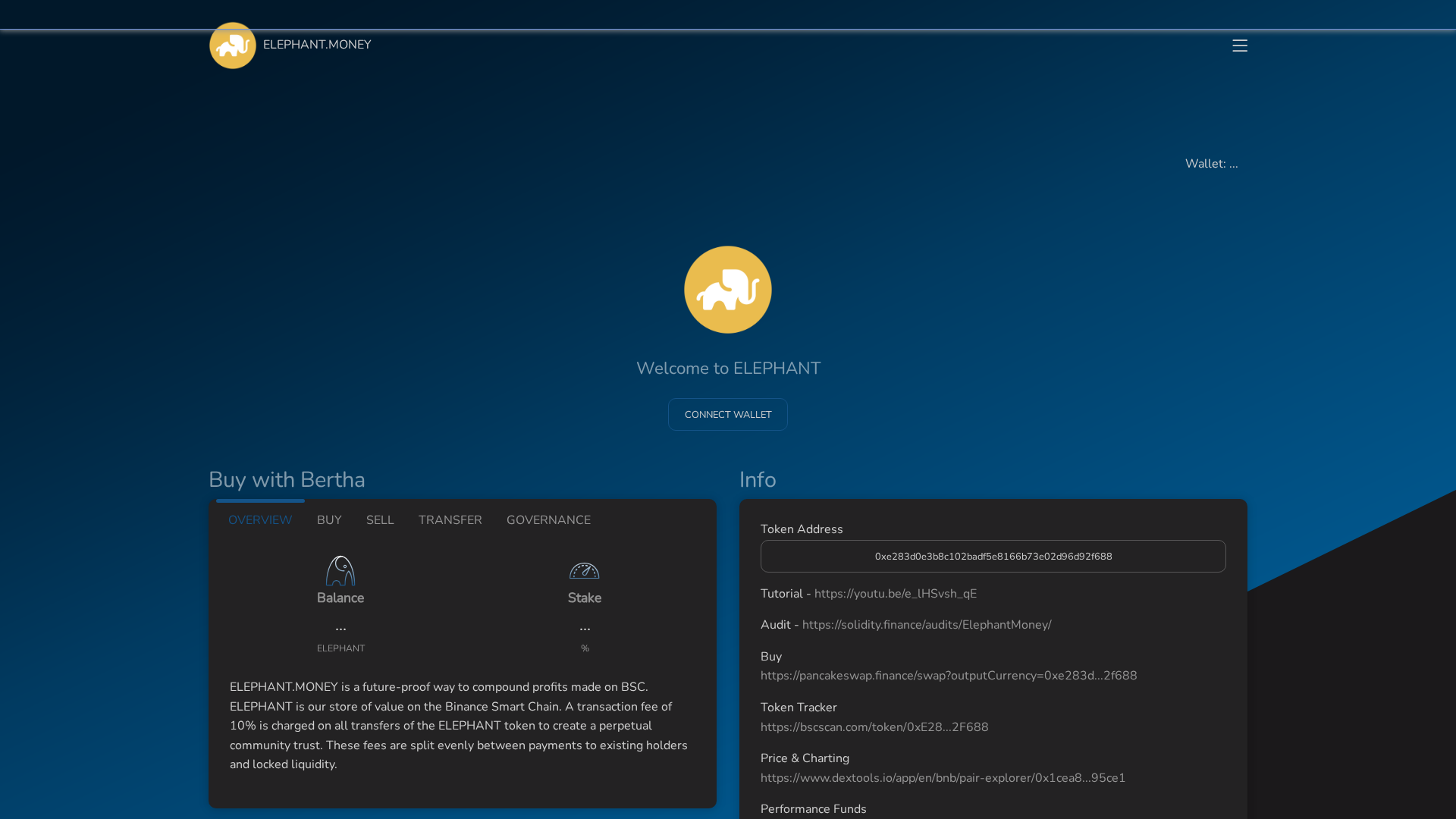Open the Transfer tab

450,520
